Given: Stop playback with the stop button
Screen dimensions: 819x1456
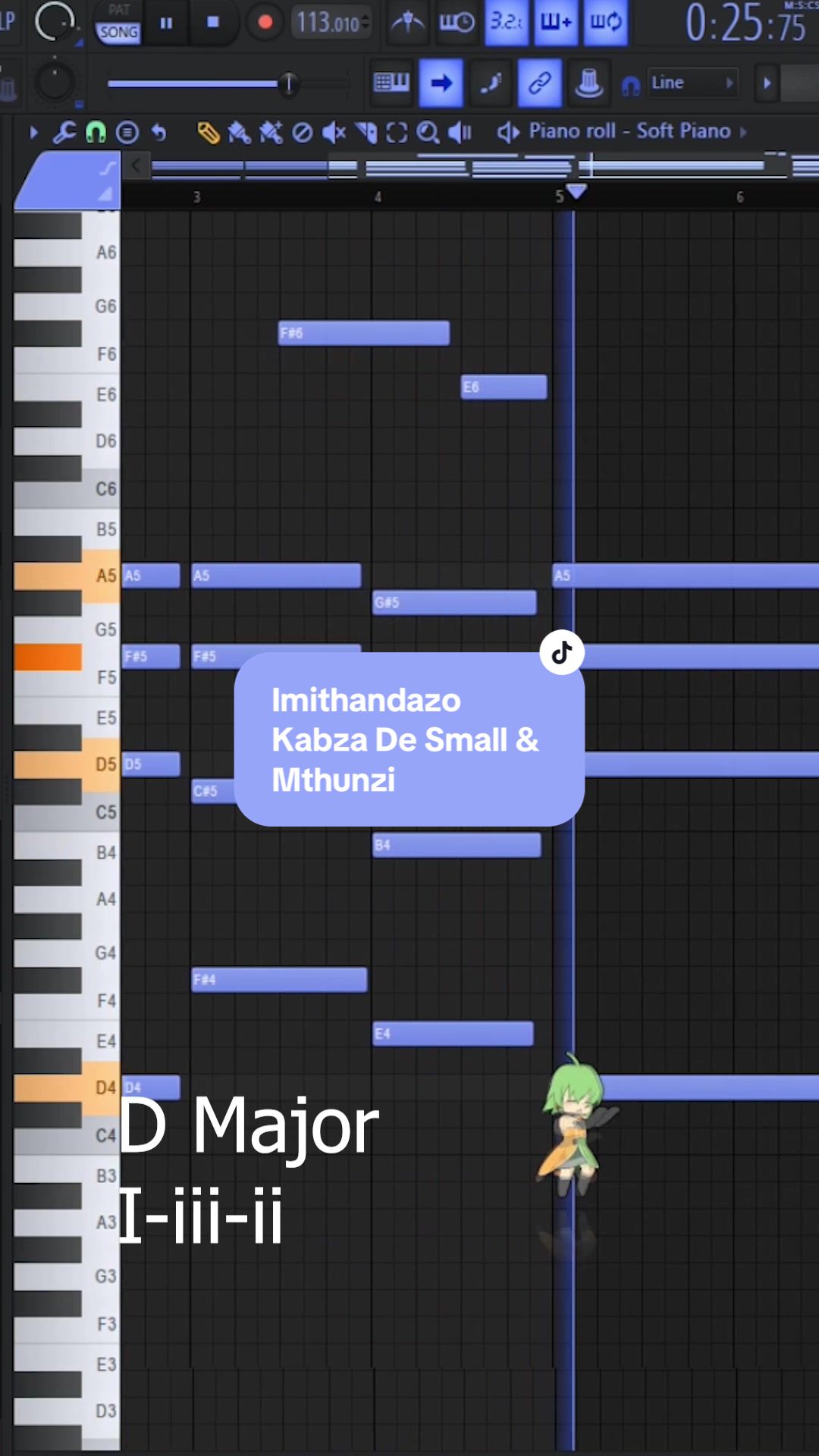Looking at the screenshot, I should 213,23.
